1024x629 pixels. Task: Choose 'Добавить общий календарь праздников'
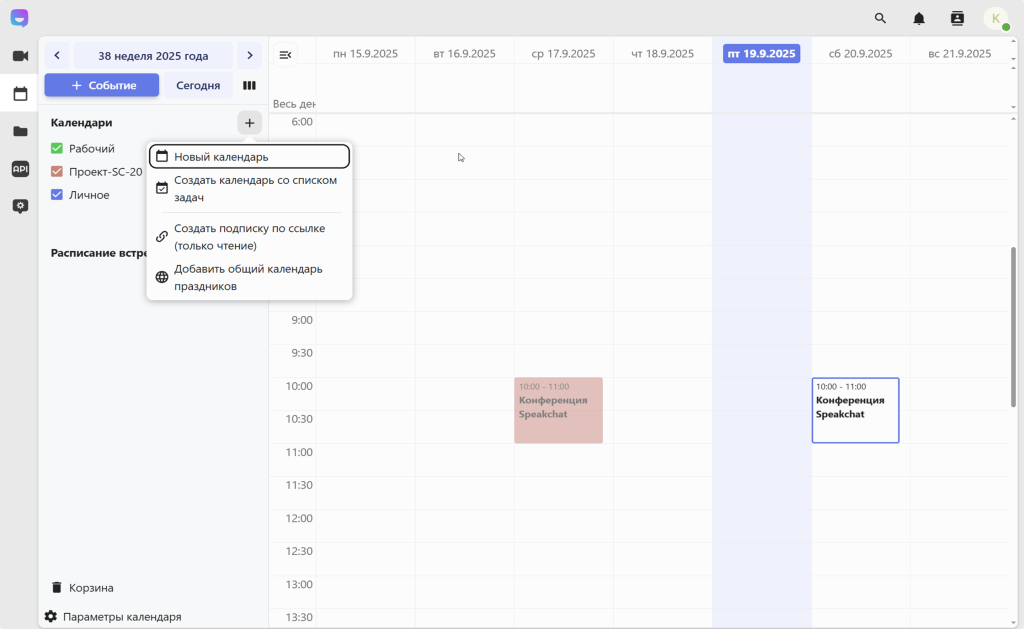click(x=249, y=277)
